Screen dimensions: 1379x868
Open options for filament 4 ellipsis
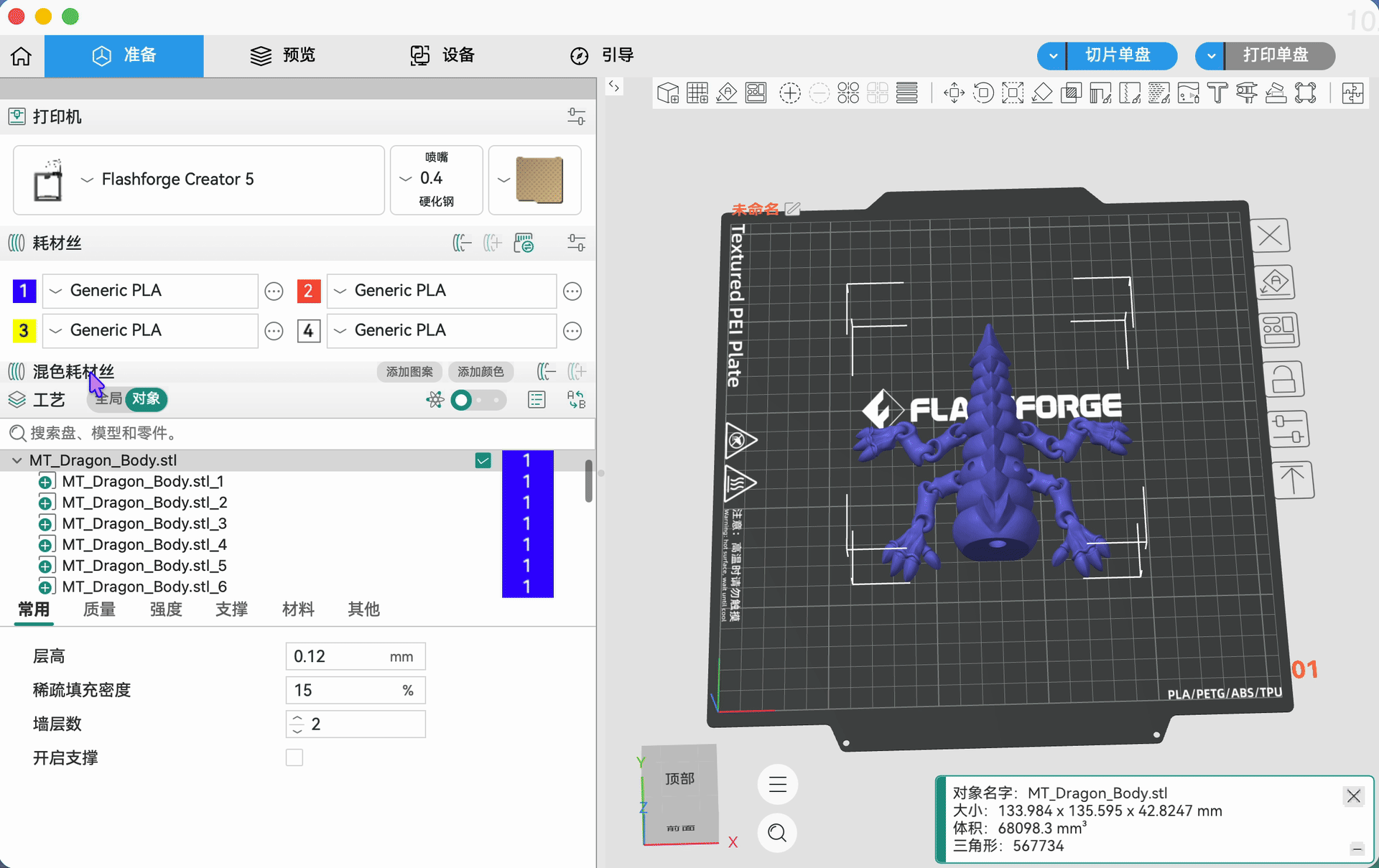point(572,331)
